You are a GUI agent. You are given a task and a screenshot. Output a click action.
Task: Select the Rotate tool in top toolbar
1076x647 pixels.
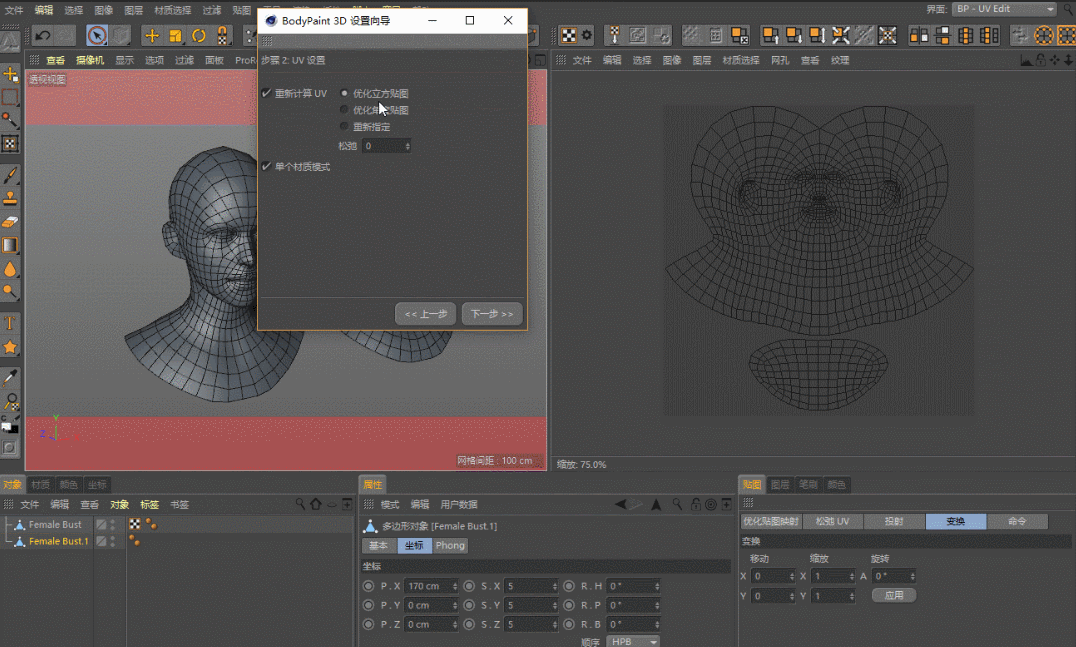[x=199, y=36]
